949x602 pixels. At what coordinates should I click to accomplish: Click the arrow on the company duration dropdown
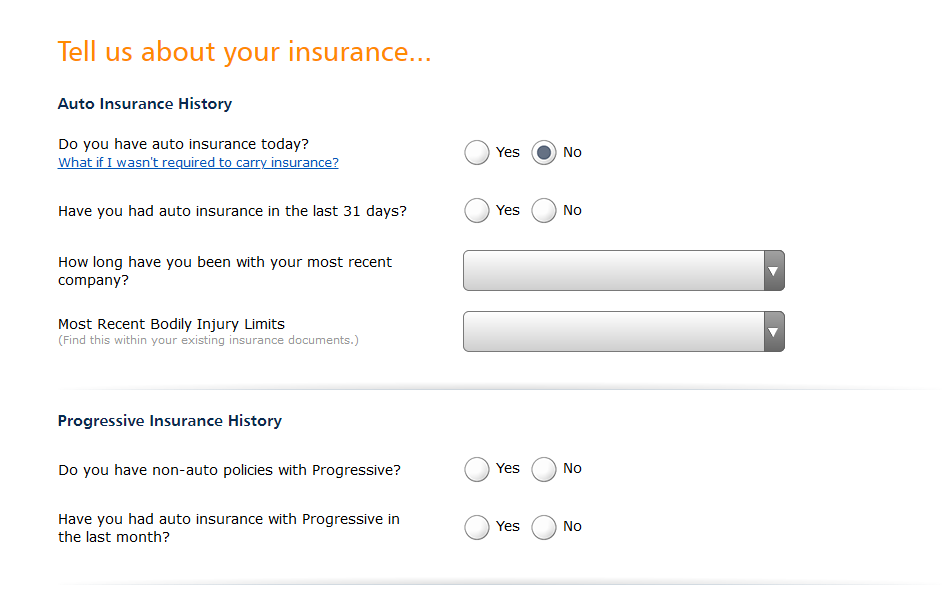[774, 270]
